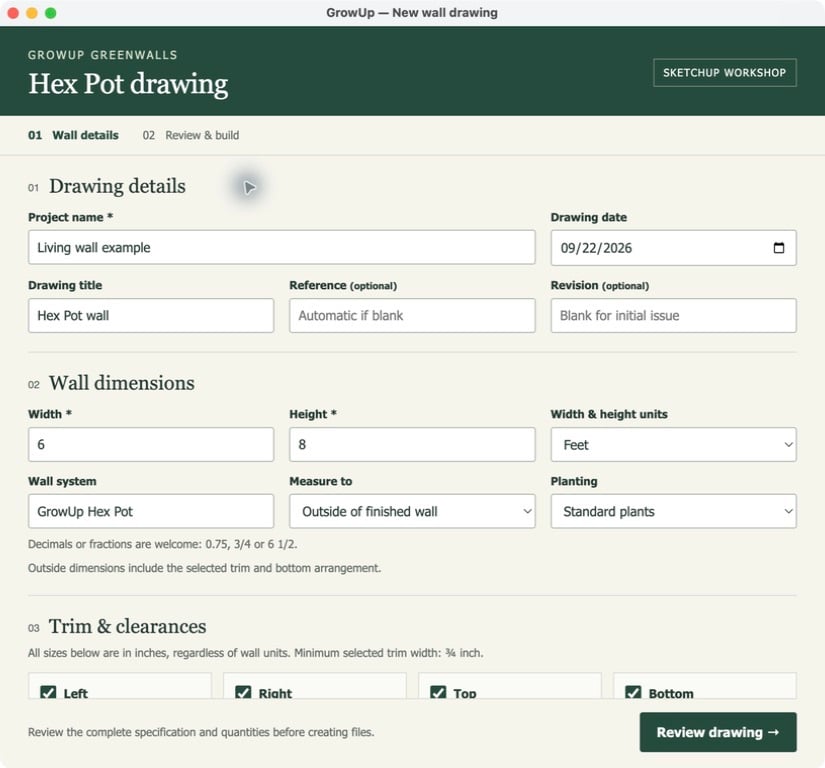This screenshot has width=825, height=768.
Task: Select the GROWUP GREENWALLS header text
Action: [x=103, y=55]
